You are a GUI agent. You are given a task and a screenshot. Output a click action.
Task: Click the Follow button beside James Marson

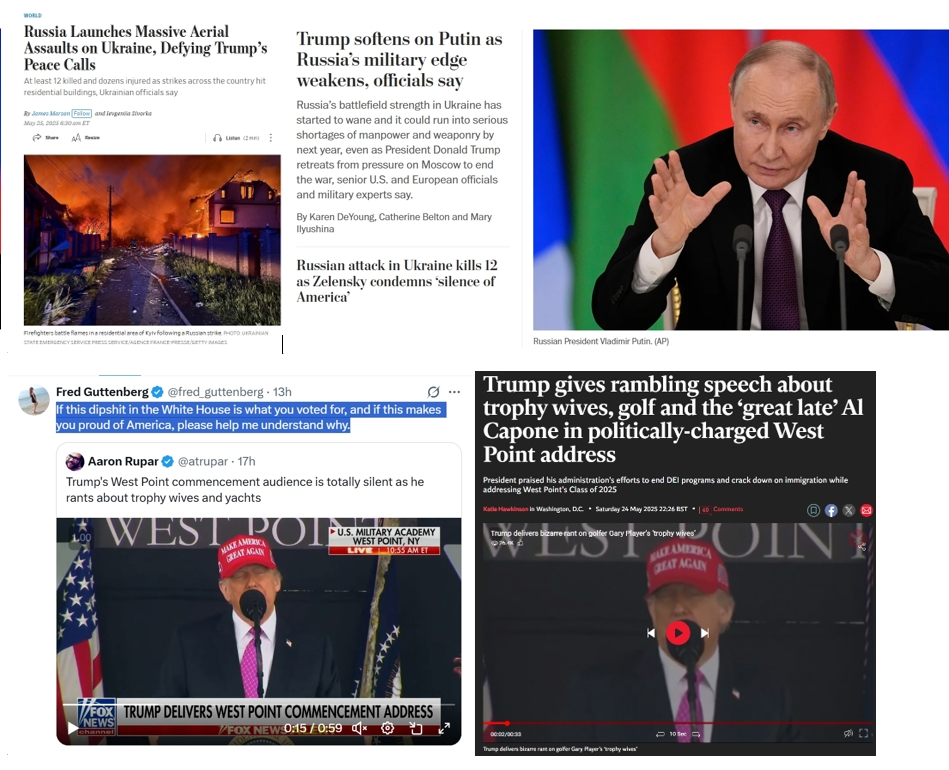pyautogui.click(x=82, y=113)
